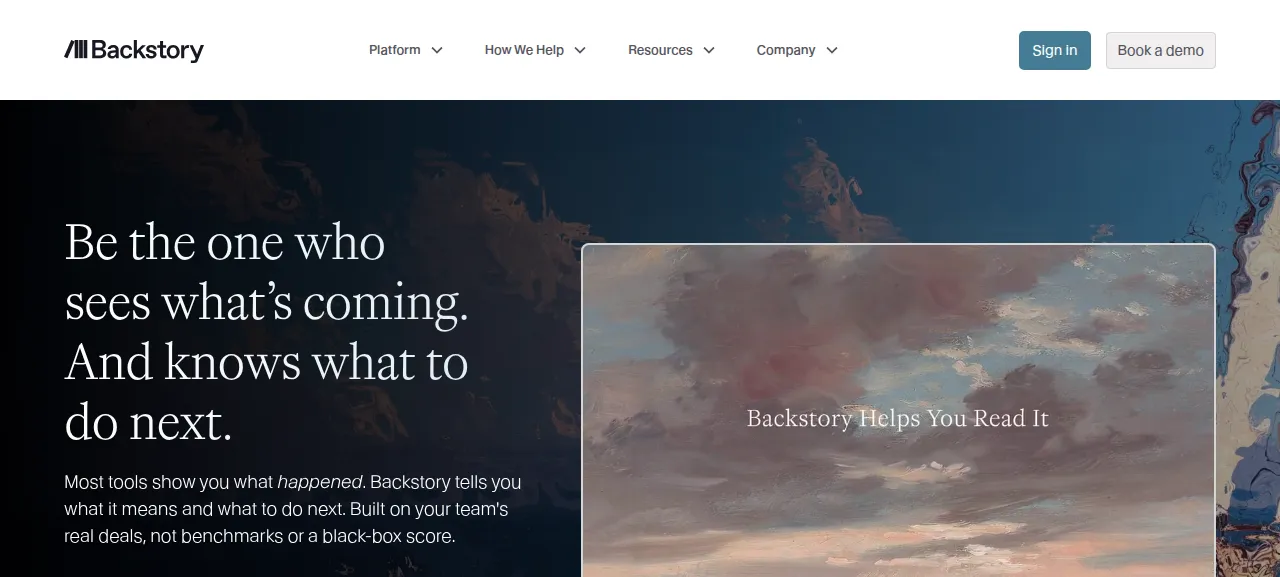This screenshot has width=1280, height=577.
Task: Open the How We Help menu
Action: click(x=524, y=50)
